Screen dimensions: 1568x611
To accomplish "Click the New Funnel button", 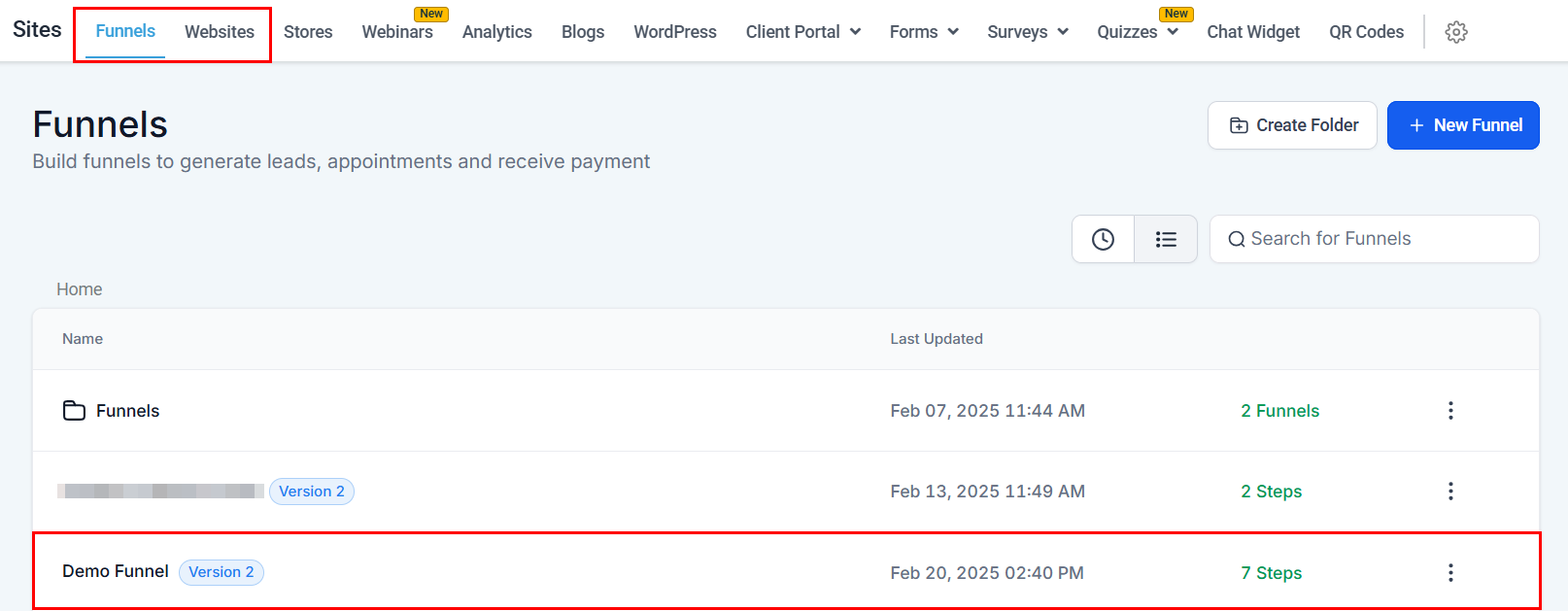I will 1463,125.
